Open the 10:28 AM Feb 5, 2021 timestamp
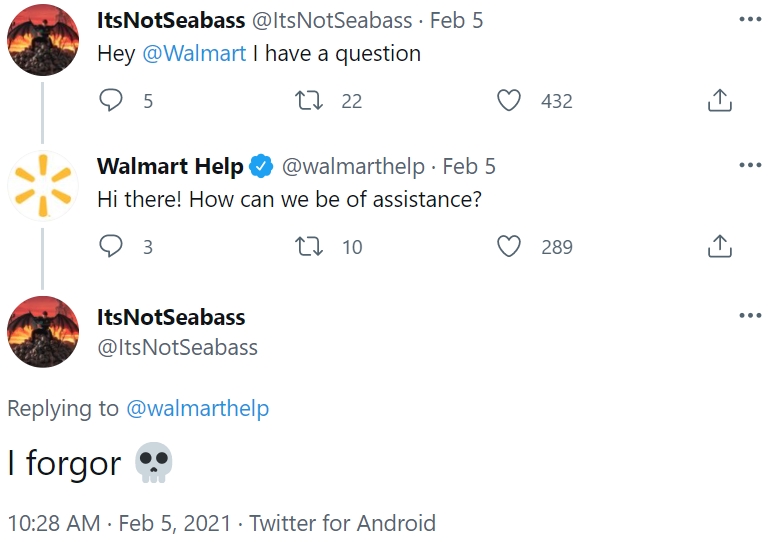 (x=120, y=523)
